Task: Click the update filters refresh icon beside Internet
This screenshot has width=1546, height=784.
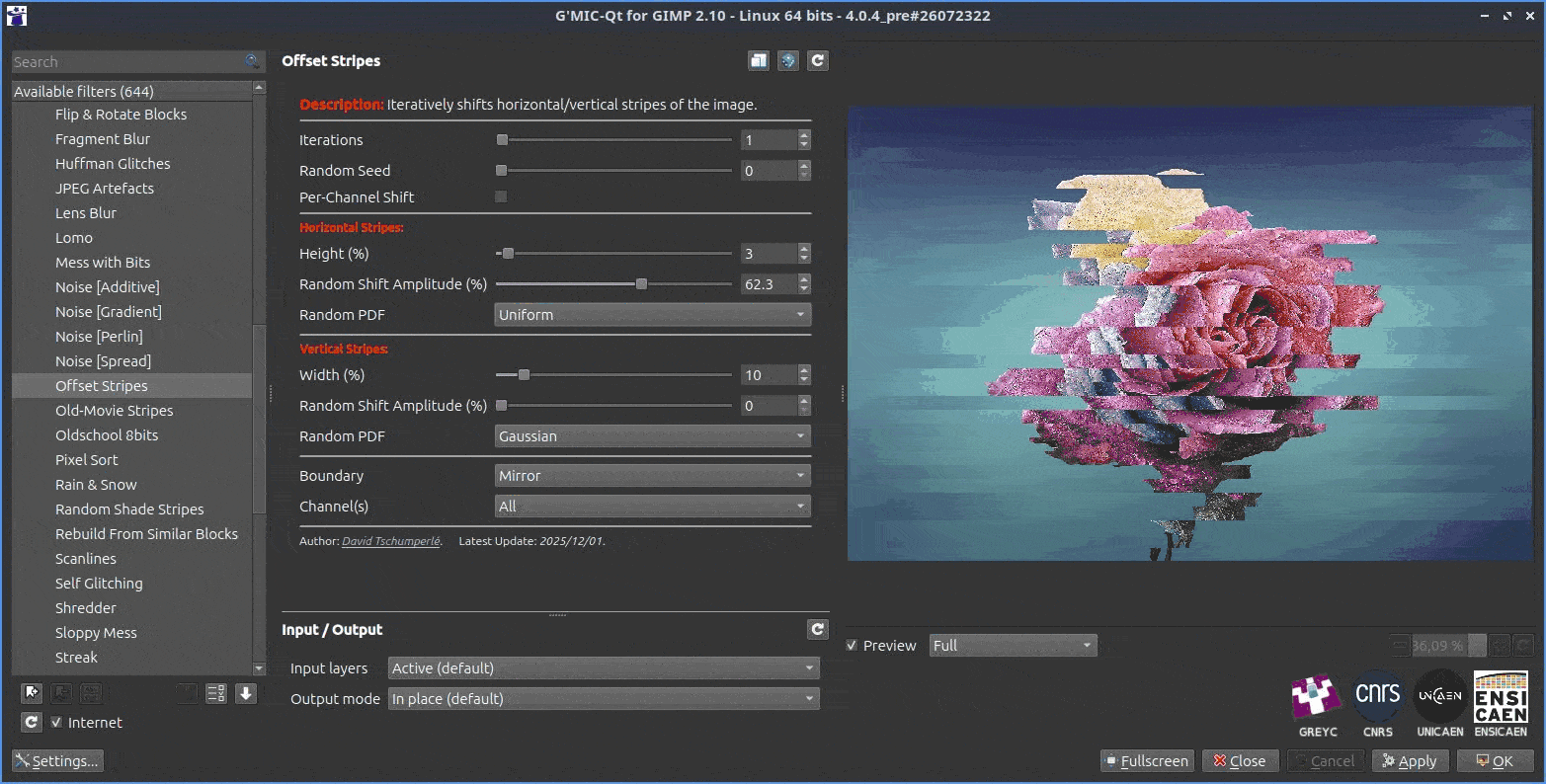Action: click(32, 722)
